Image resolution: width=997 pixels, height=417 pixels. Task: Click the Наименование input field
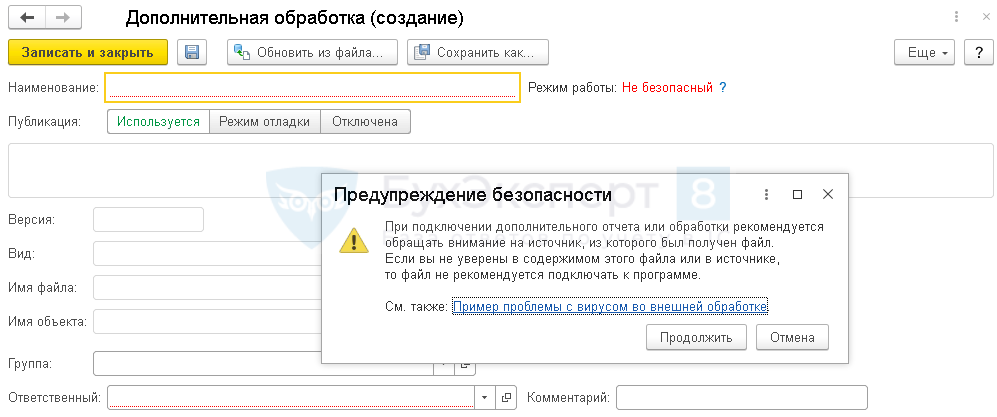(x=312, y=87)
